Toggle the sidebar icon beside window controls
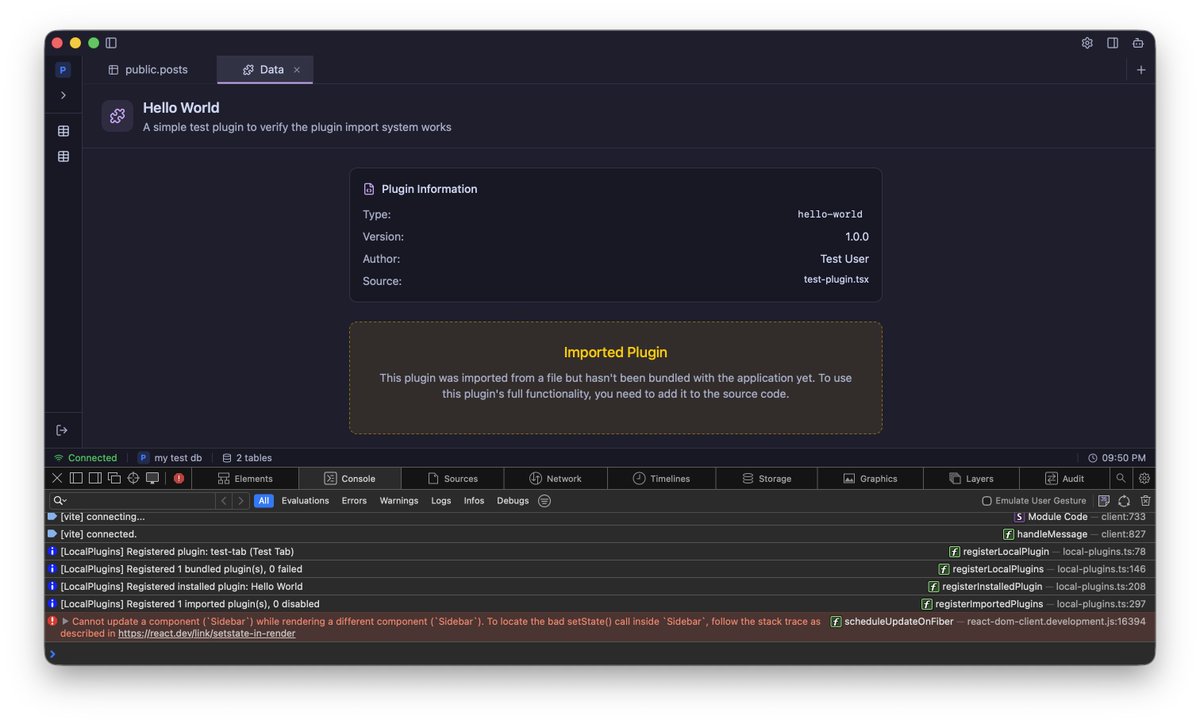The width and height of the screenshot is (1200, 724). click(111, 43)
